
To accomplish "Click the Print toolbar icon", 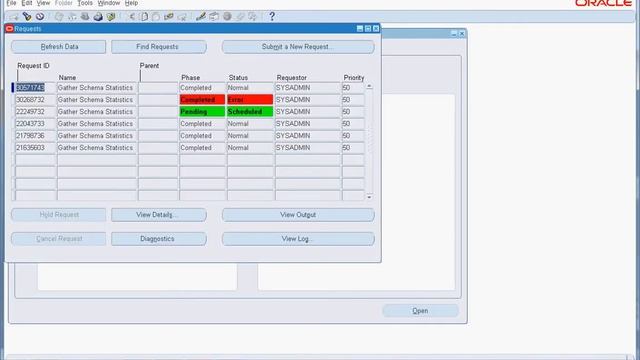I will [98, 17].
